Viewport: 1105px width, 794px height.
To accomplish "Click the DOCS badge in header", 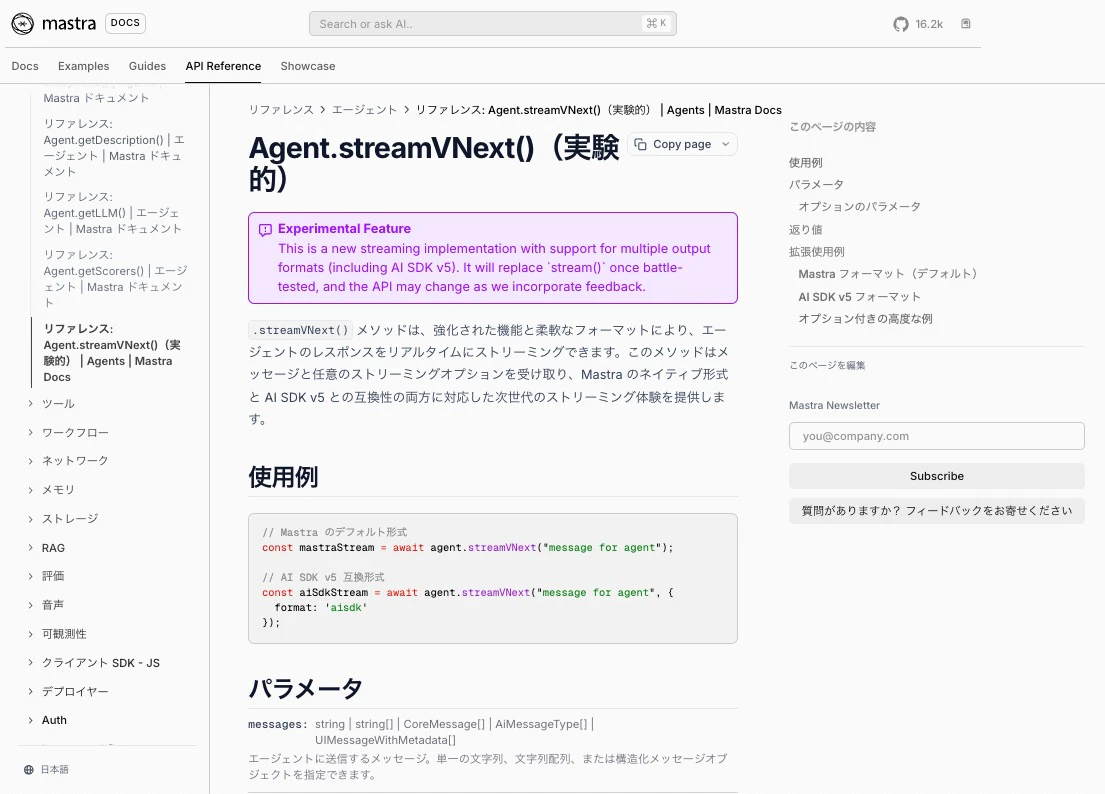I will [x=125, y=23].
